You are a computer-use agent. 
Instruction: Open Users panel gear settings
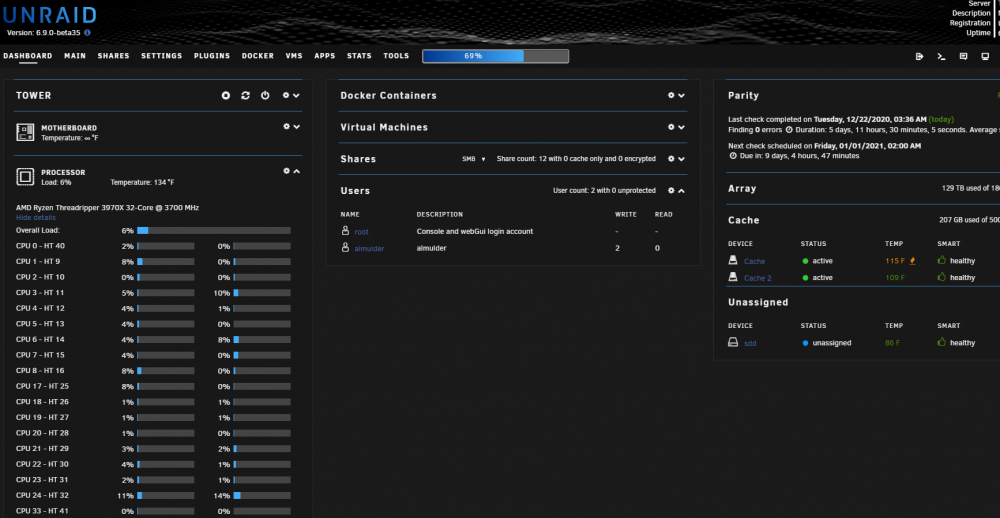(671, 191)
